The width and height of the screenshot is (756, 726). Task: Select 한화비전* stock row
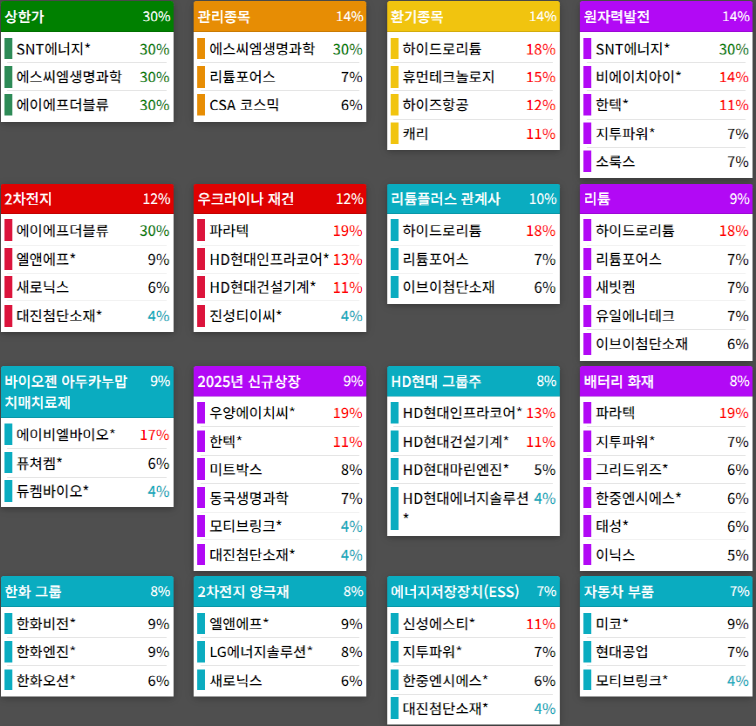click(x=87, y=623)
